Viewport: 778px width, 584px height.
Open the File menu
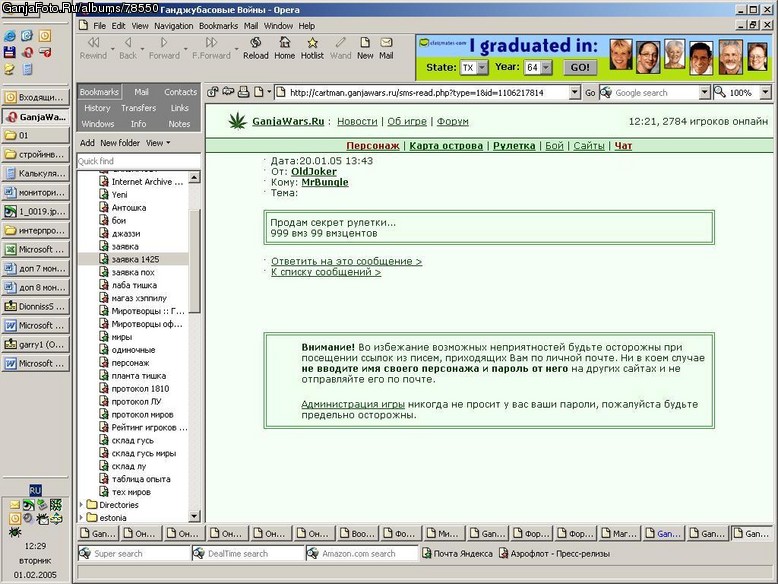coord(99,26)
